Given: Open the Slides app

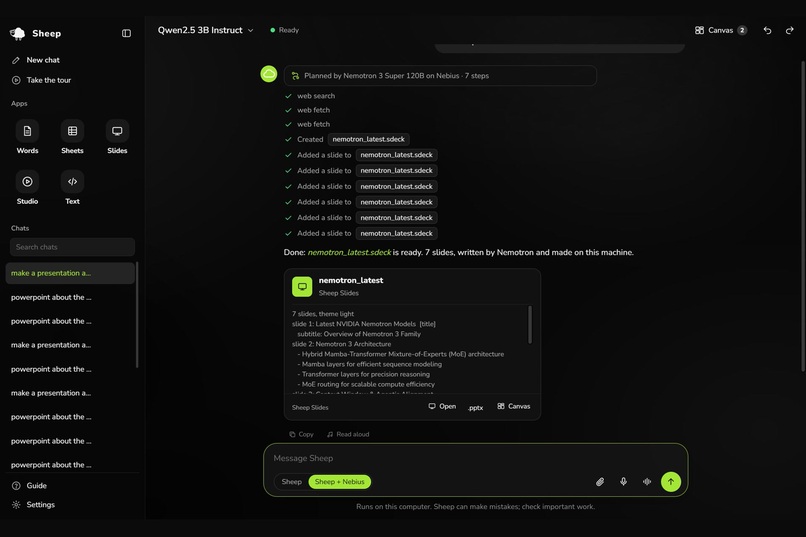Looking at the screenshot, I should [117, 137].
